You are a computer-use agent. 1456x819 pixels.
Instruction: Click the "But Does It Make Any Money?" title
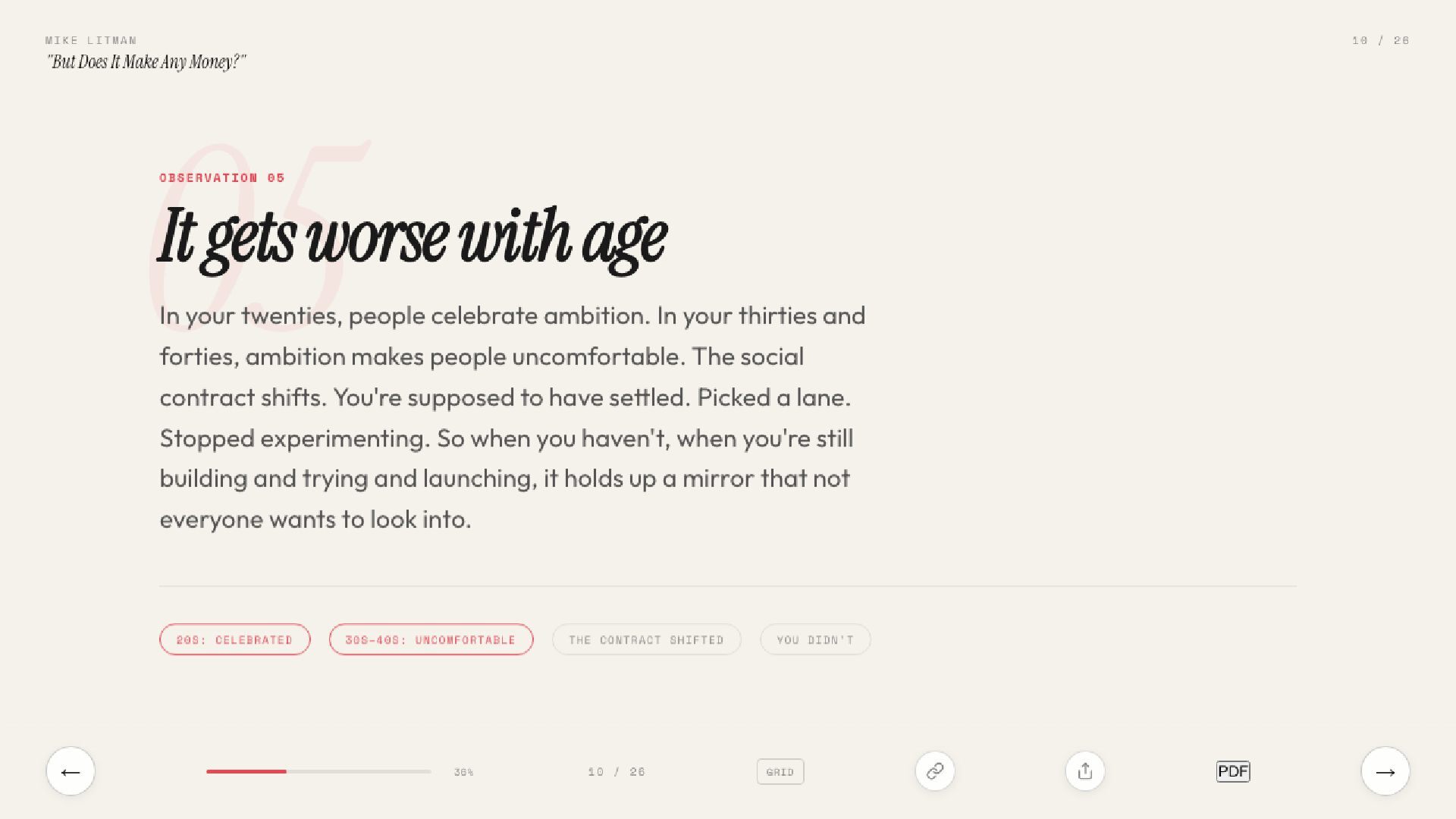[x=146, y=62]
